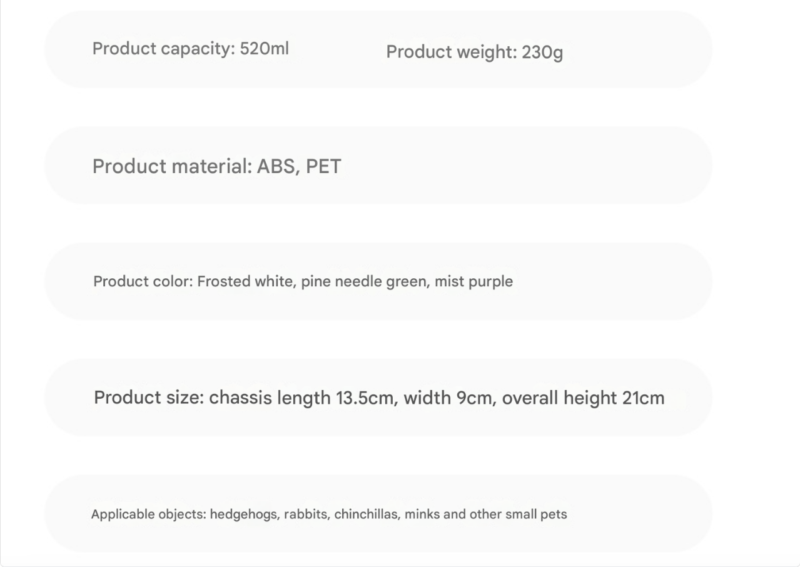Image resolution: width=800 pixels, height=567 pixels.
Task: Click the '520ml' capacity value
Action: pyautogui.click(x=264, y=48)
